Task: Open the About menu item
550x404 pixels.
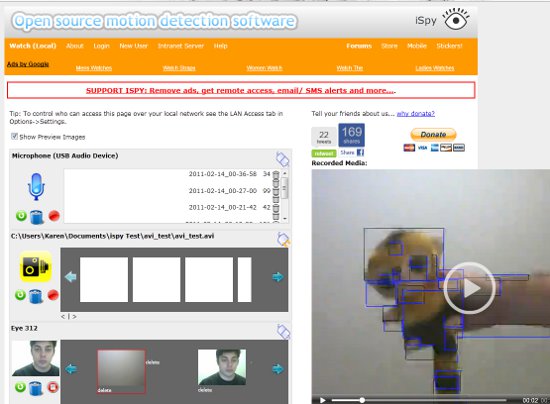Action: pos(75,46)
